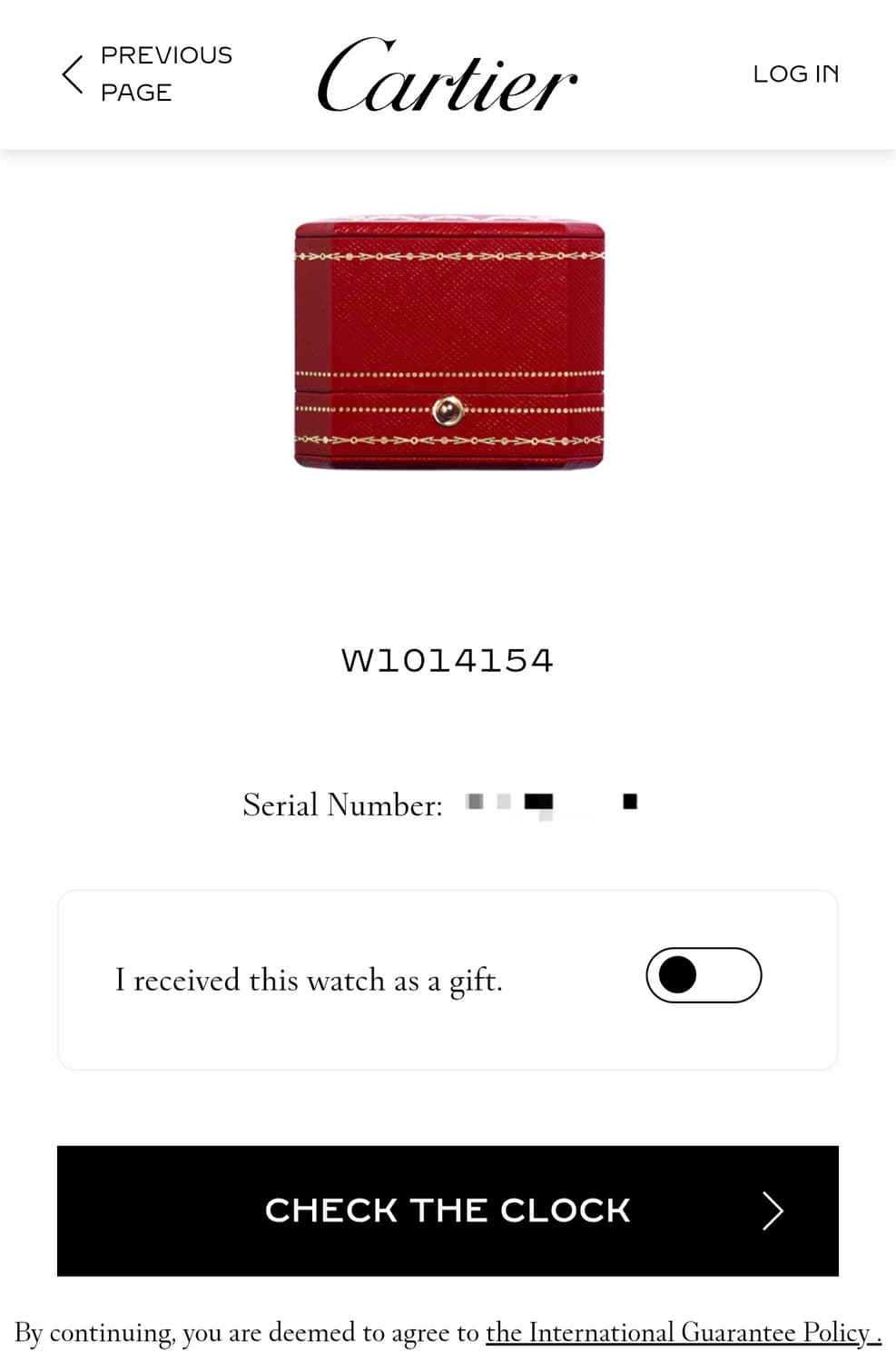Select the masked serial number value
The height and width of the screenshot is (1362, 896).
click(551, 803)
